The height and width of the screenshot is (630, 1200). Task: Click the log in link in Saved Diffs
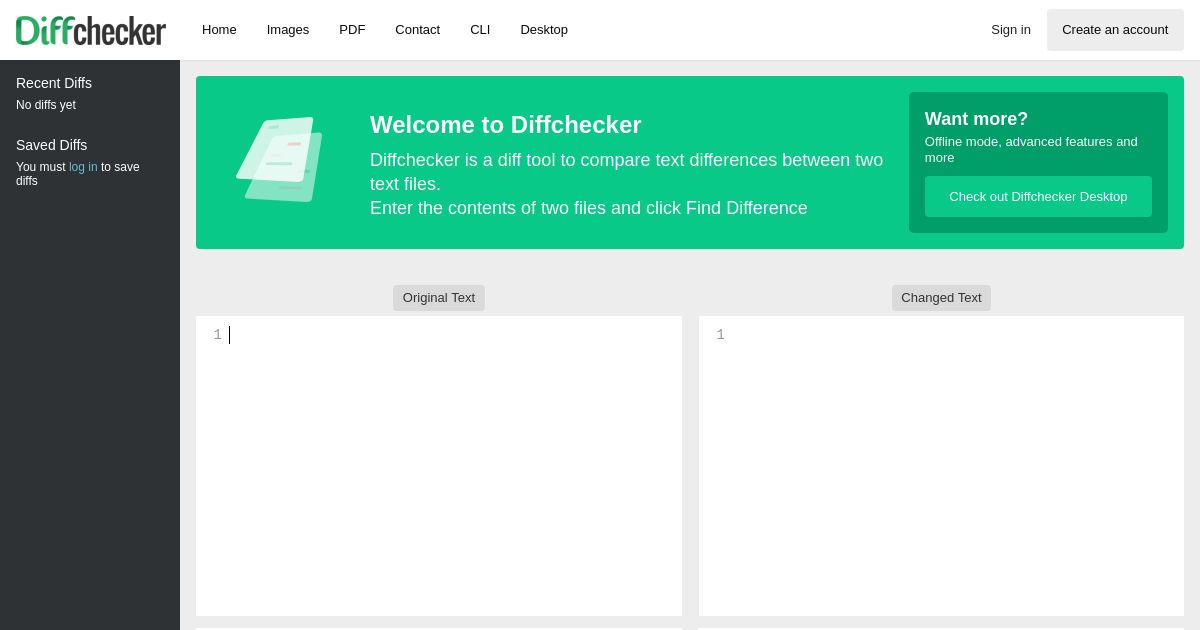[83, 167]
